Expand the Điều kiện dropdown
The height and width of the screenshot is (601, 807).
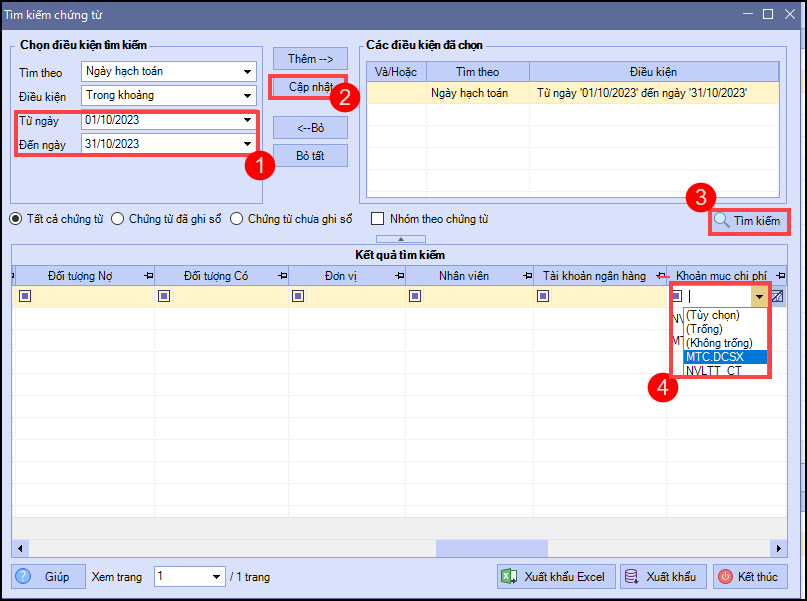[x=247, y=96]
